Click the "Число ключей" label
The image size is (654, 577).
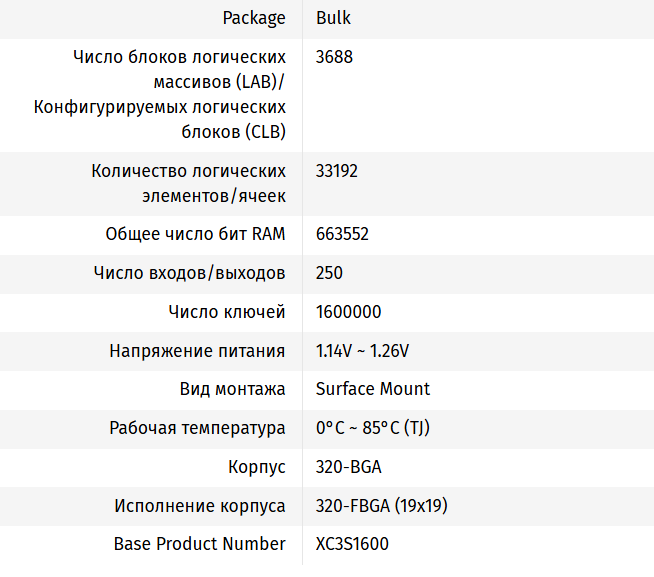pyautogui.click(x=227, y=312)
